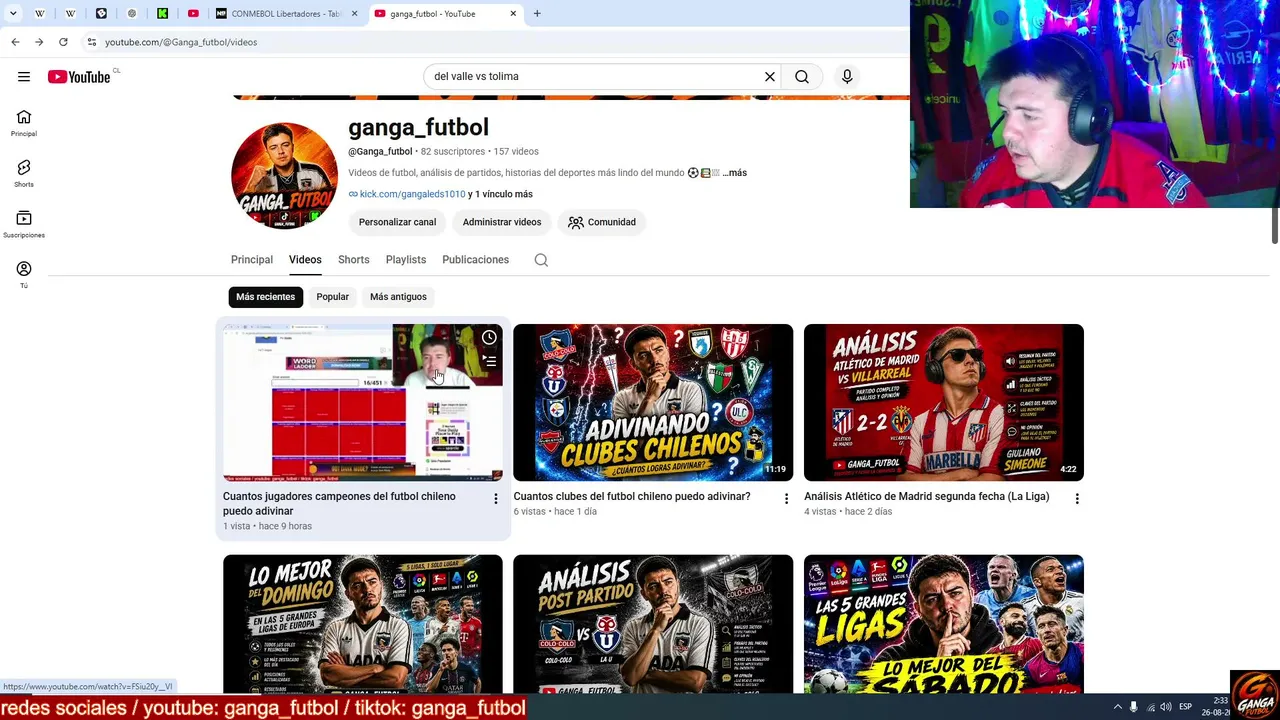Switch to the CONMEBOL Libertadores tab
This screenshot has height=720, width=1280.
point(285,14)
